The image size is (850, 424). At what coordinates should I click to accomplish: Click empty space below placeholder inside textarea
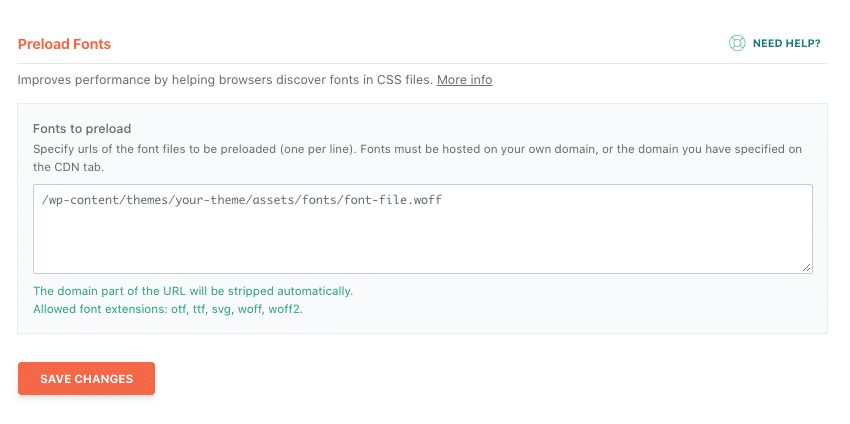[420, 245]
